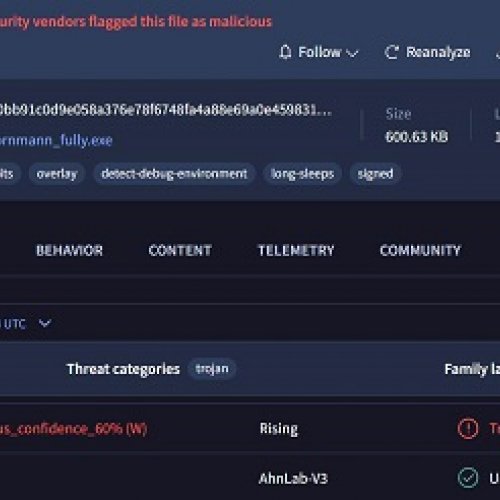This screenshot has width=500, height=500.
Task: Click the red malicious alert icon beside Rising
Action: pyautogui.click(x=468, y=428)
